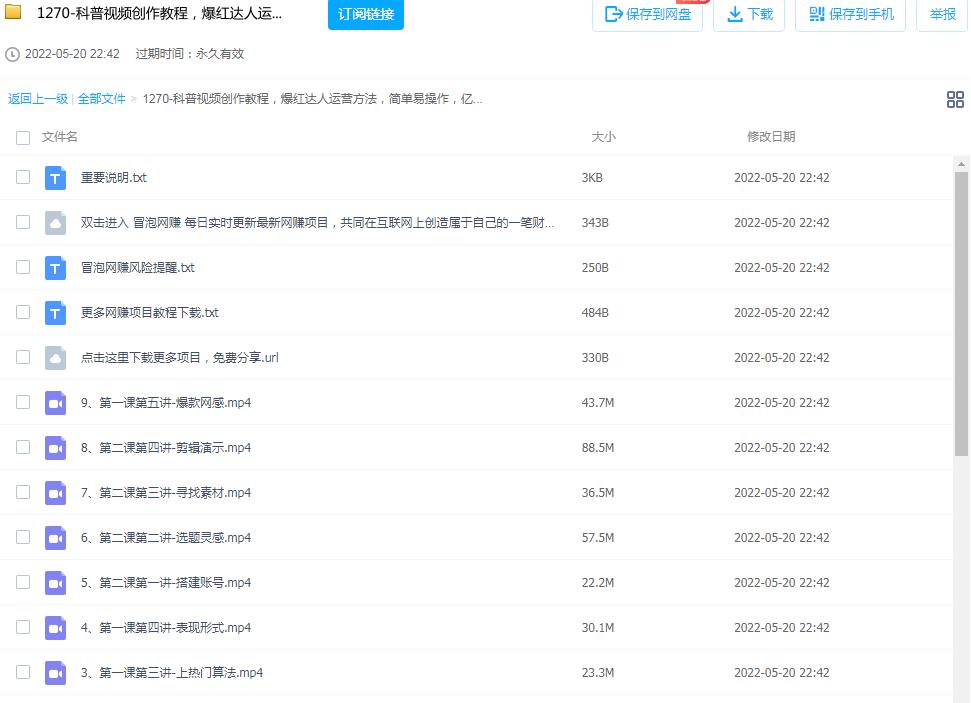
Task: Open video 6、第二课第二讲-选题灵感.mp4
Action: pos(166,538)
